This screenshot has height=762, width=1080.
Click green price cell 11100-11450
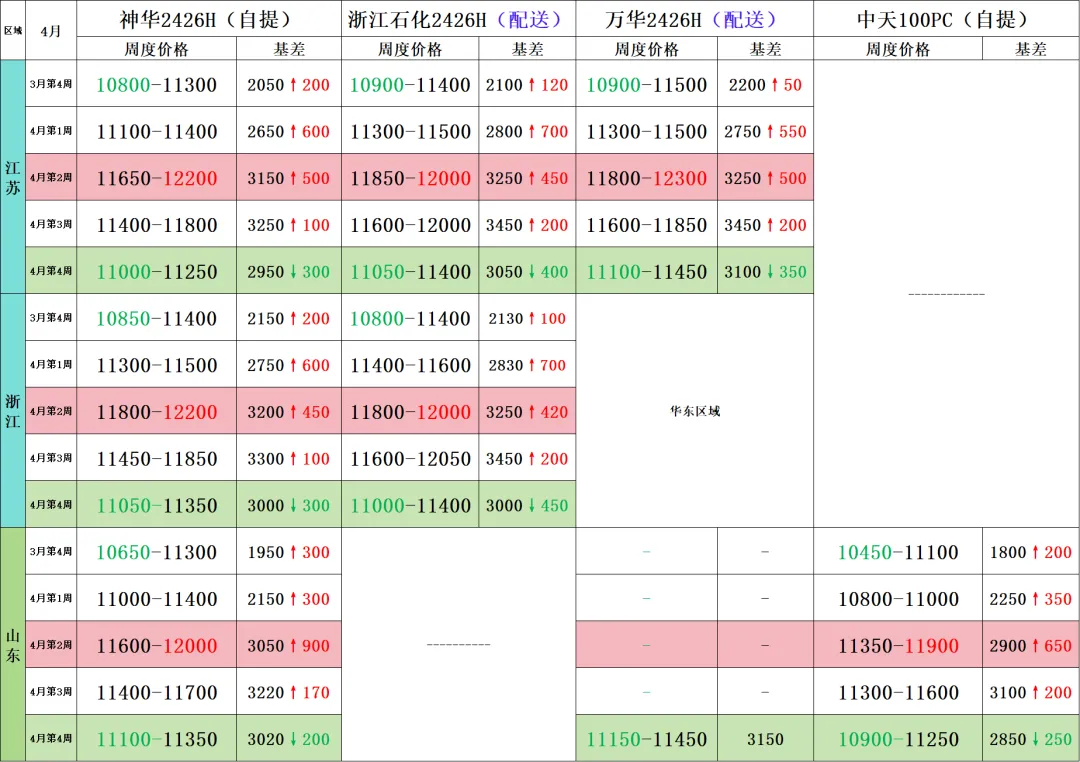646,271
